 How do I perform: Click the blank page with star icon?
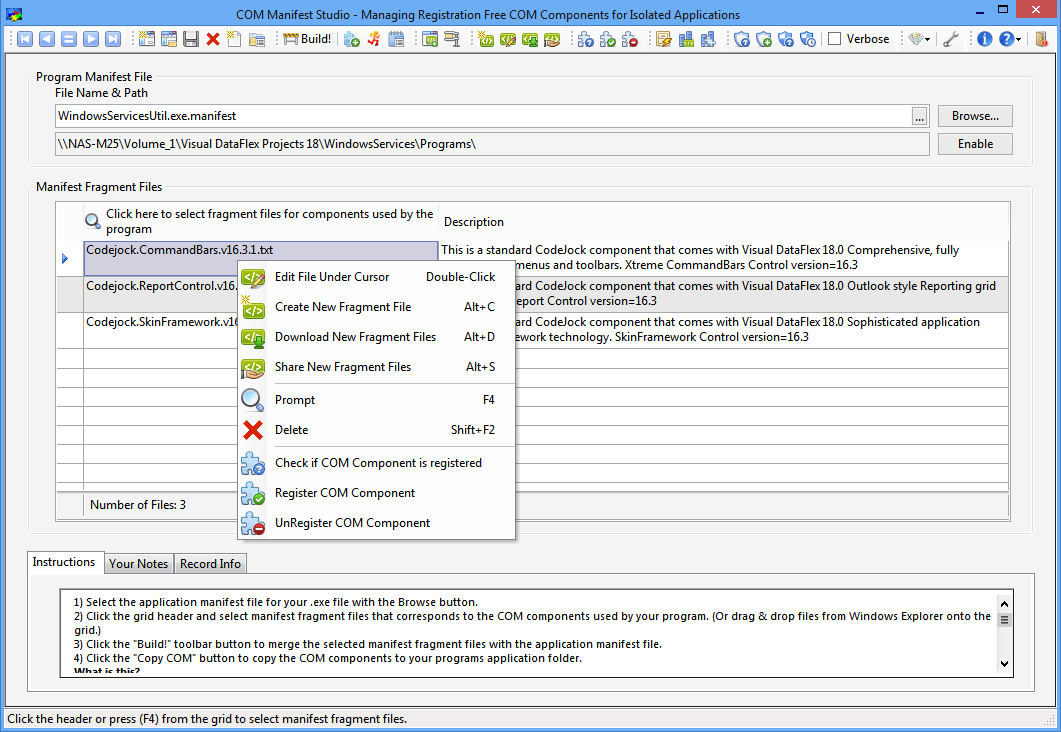point(234,39)
